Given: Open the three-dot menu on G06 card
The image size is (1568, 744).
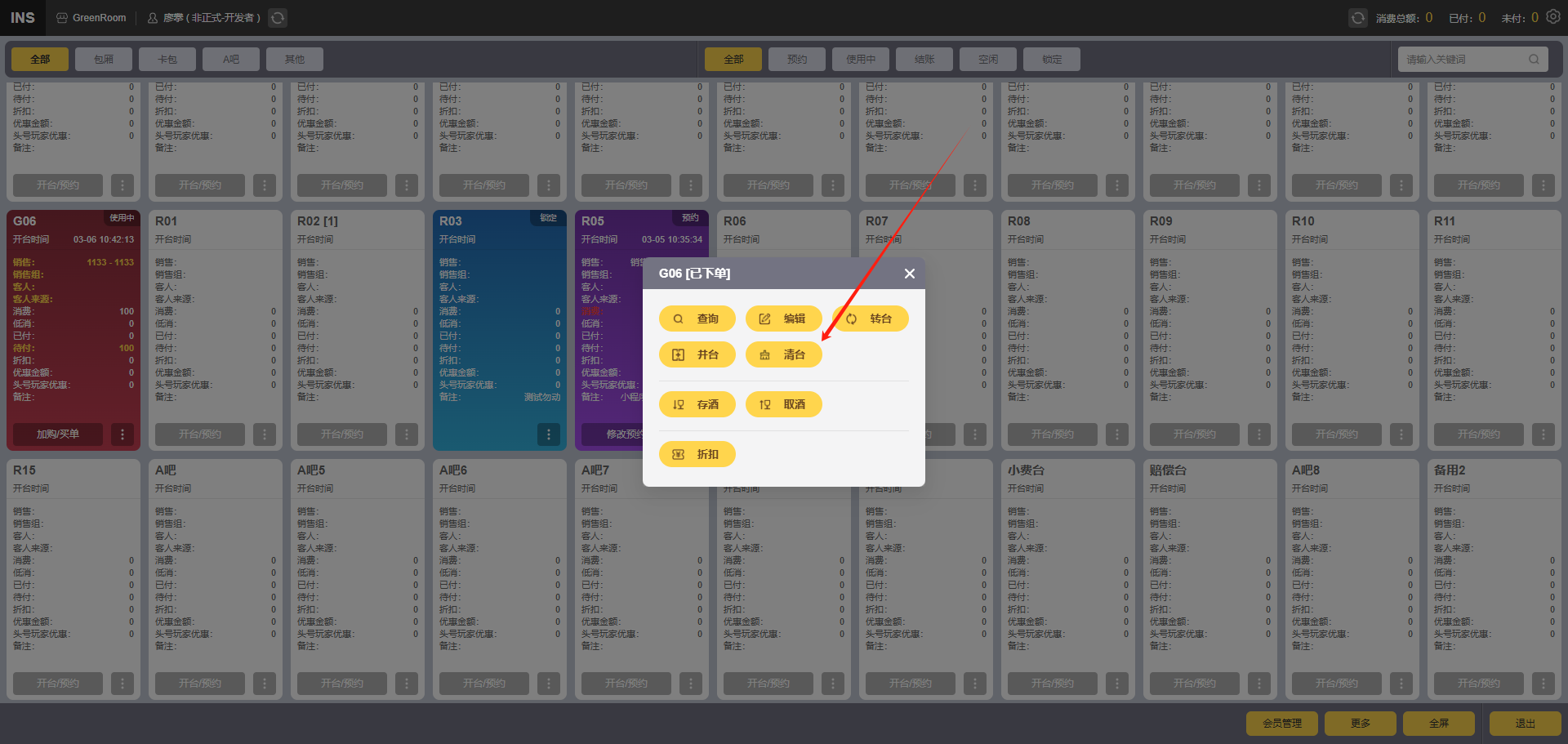Looking at the screenshot, I should (122, 434).
